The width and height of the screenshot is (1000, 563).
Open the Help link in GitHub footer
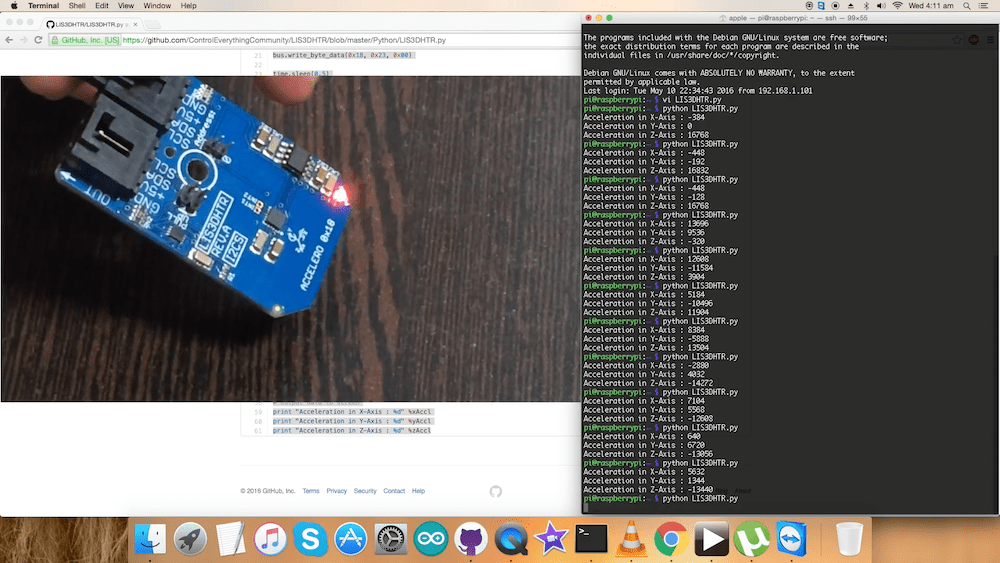pyautogui.click(x=418, y=491)
